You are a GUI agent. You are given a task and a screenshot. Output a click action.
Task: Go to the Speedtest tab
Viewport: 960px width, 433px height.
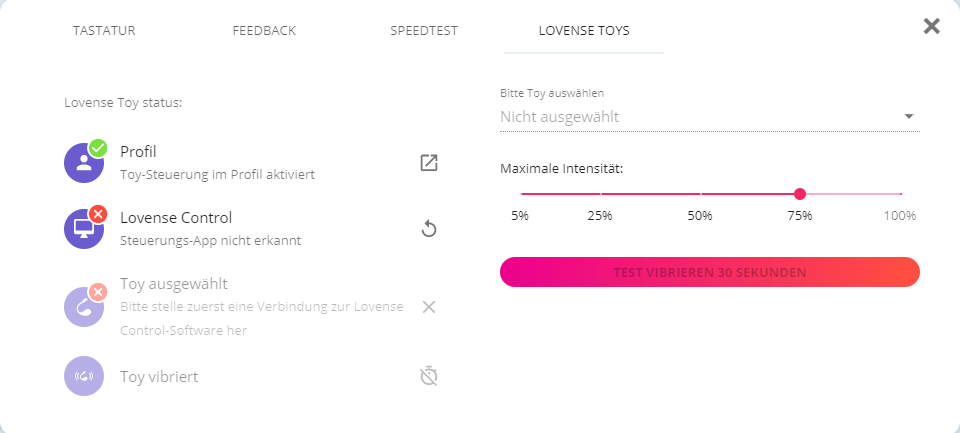[x=424, y=30]
